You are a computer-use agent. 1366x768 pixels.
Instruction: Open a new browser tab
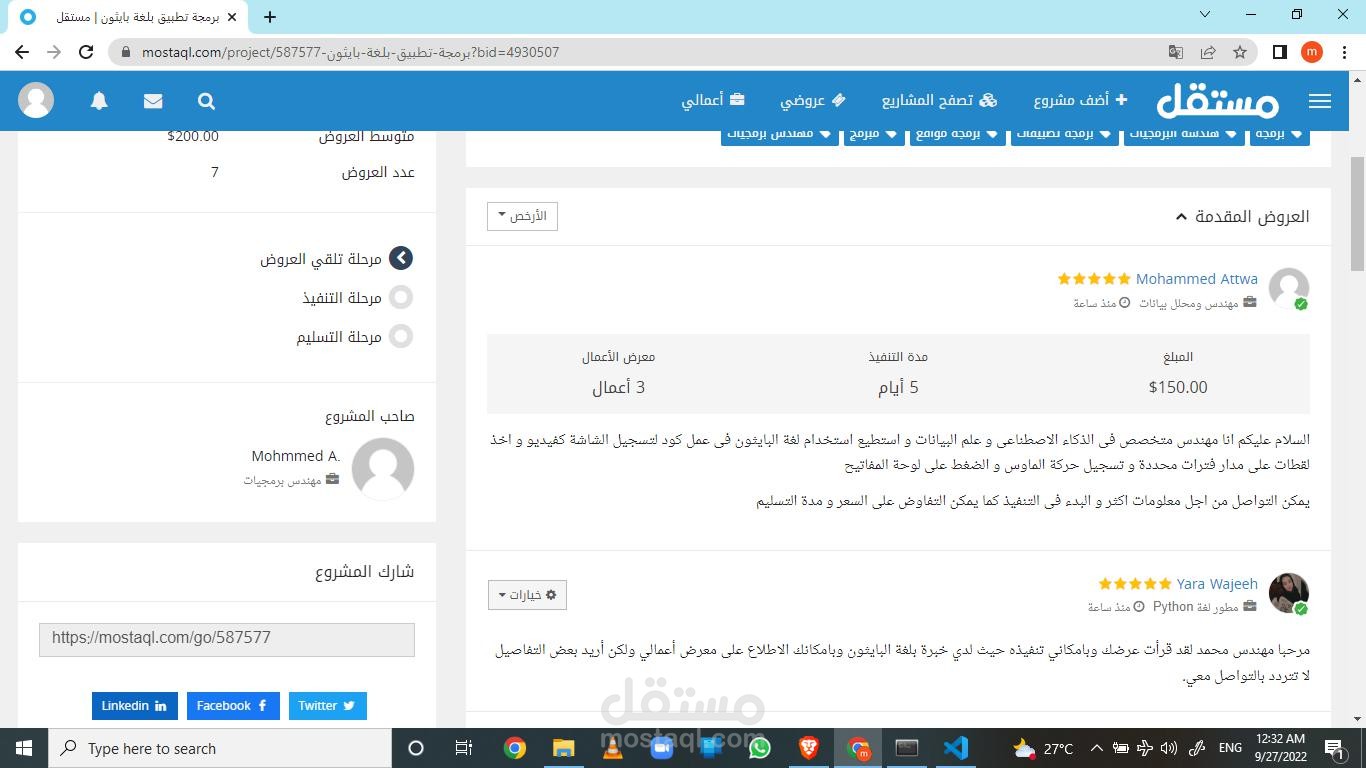270,17
